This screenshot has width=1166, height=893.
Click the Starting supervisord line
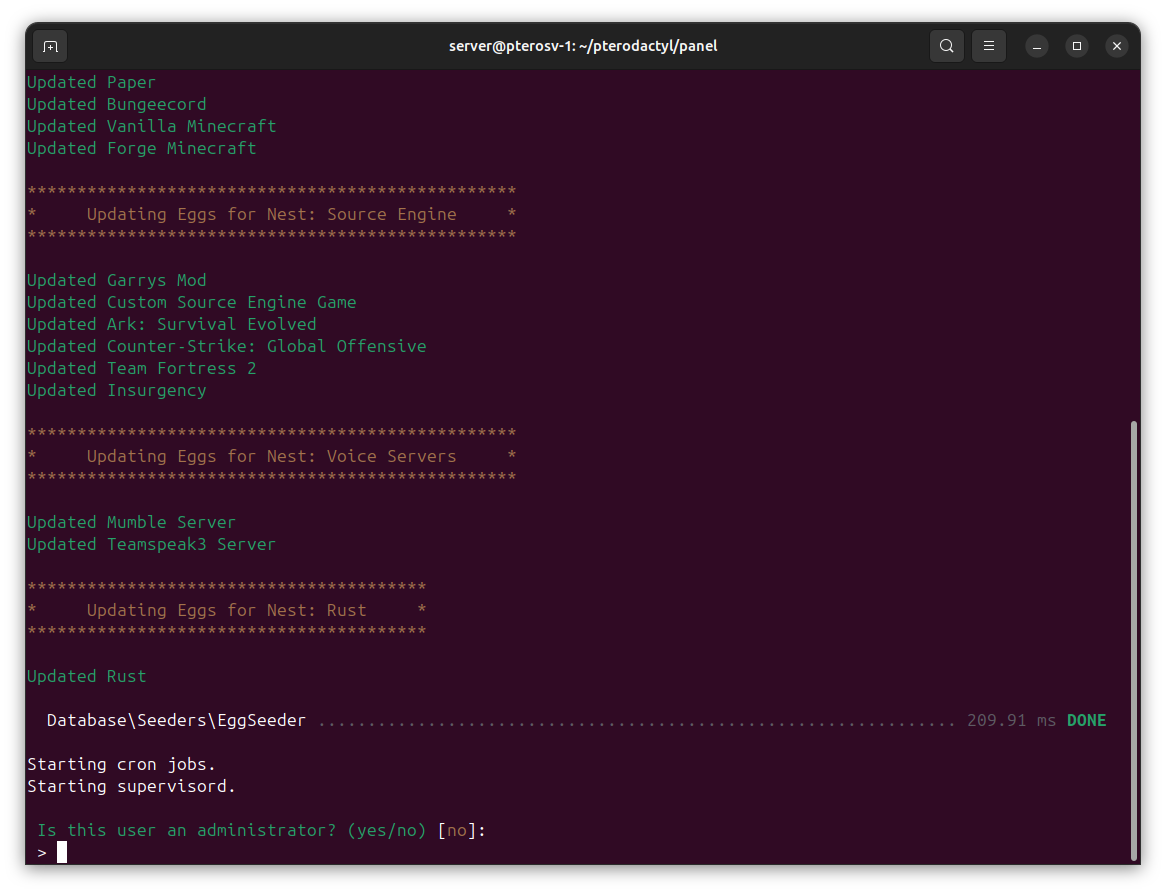pos(129,786)
